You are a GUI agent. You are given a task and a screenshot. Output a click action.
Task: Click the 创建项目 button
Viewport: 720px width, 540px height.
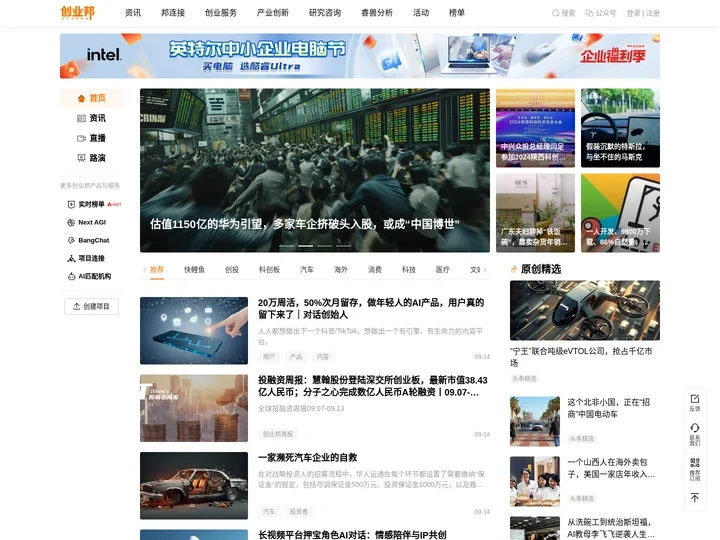coord(91,306)
